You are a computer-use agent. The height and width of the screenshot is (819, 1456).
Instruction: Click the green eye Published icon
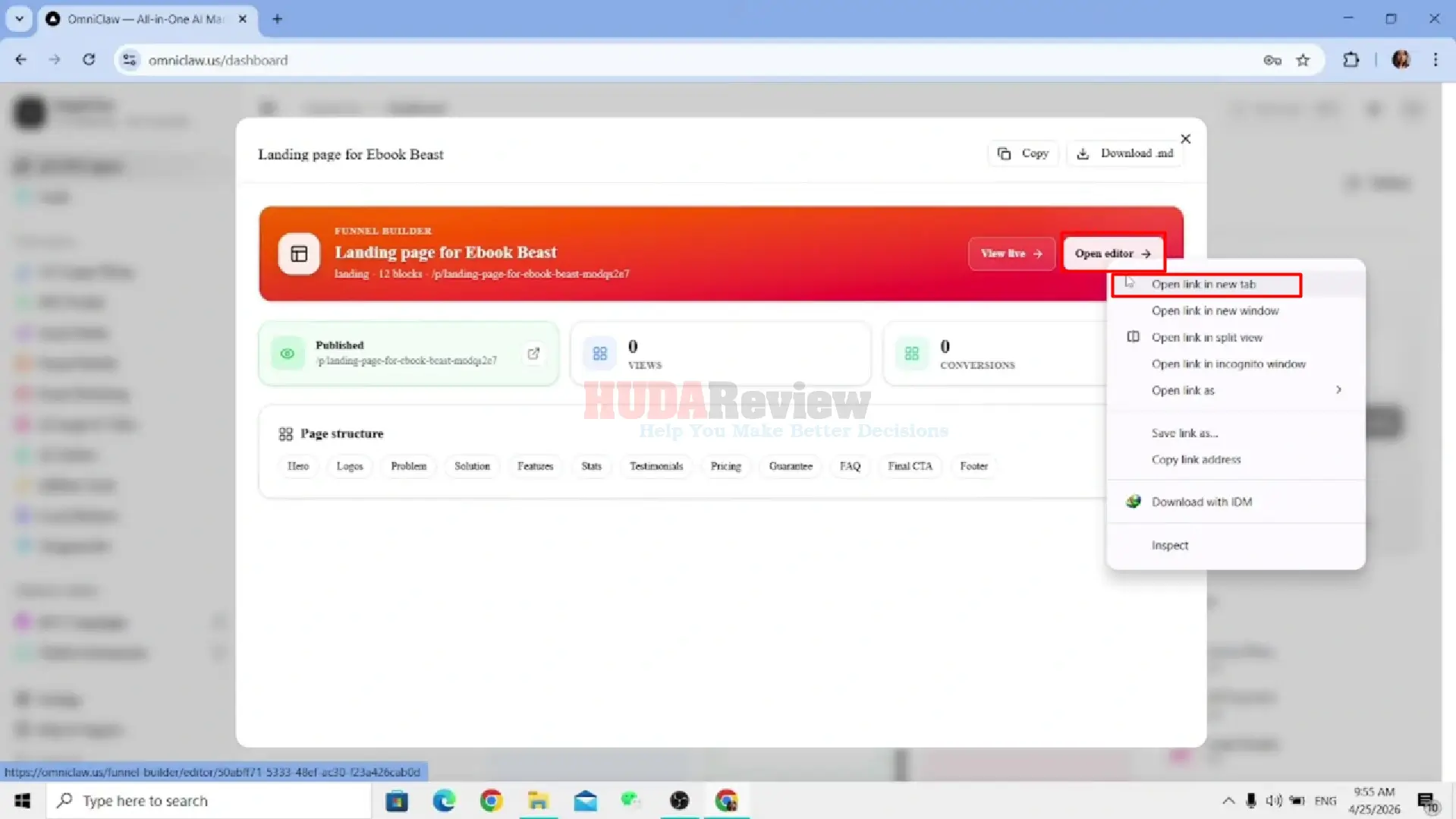point(288,354)
